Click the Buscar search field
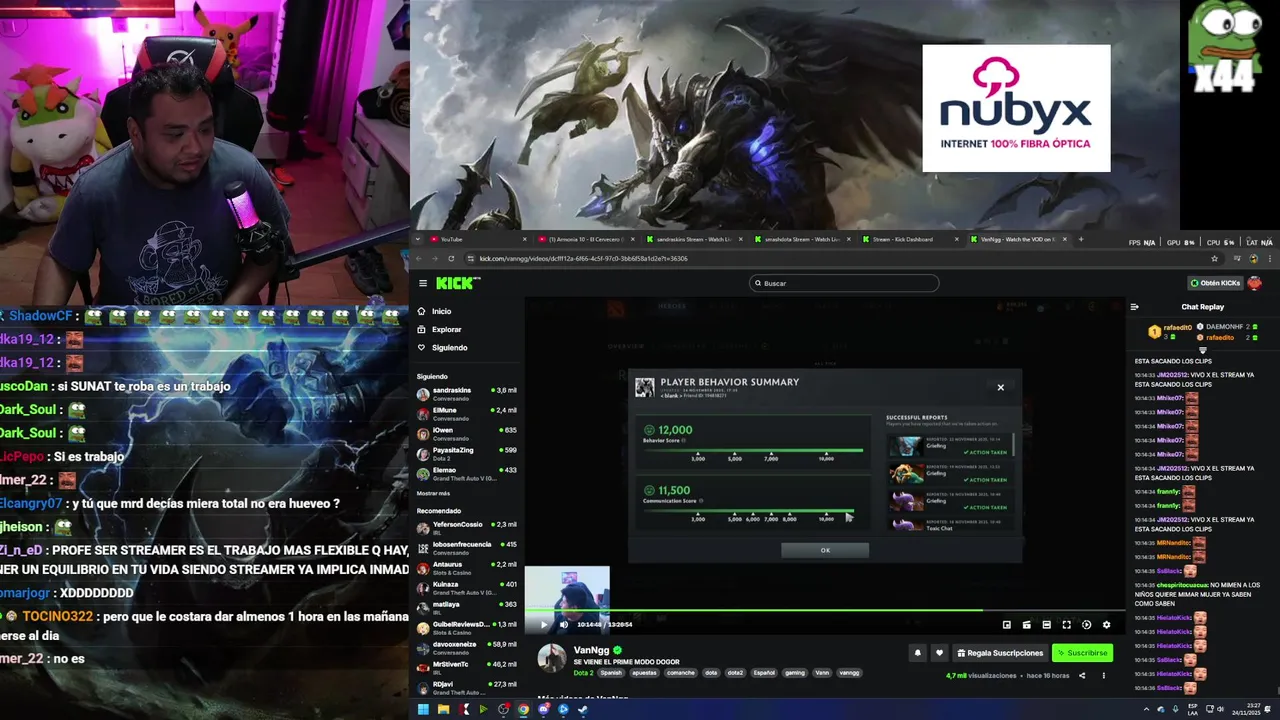This screenshot has width=1280, height=720. coord(844,283)
